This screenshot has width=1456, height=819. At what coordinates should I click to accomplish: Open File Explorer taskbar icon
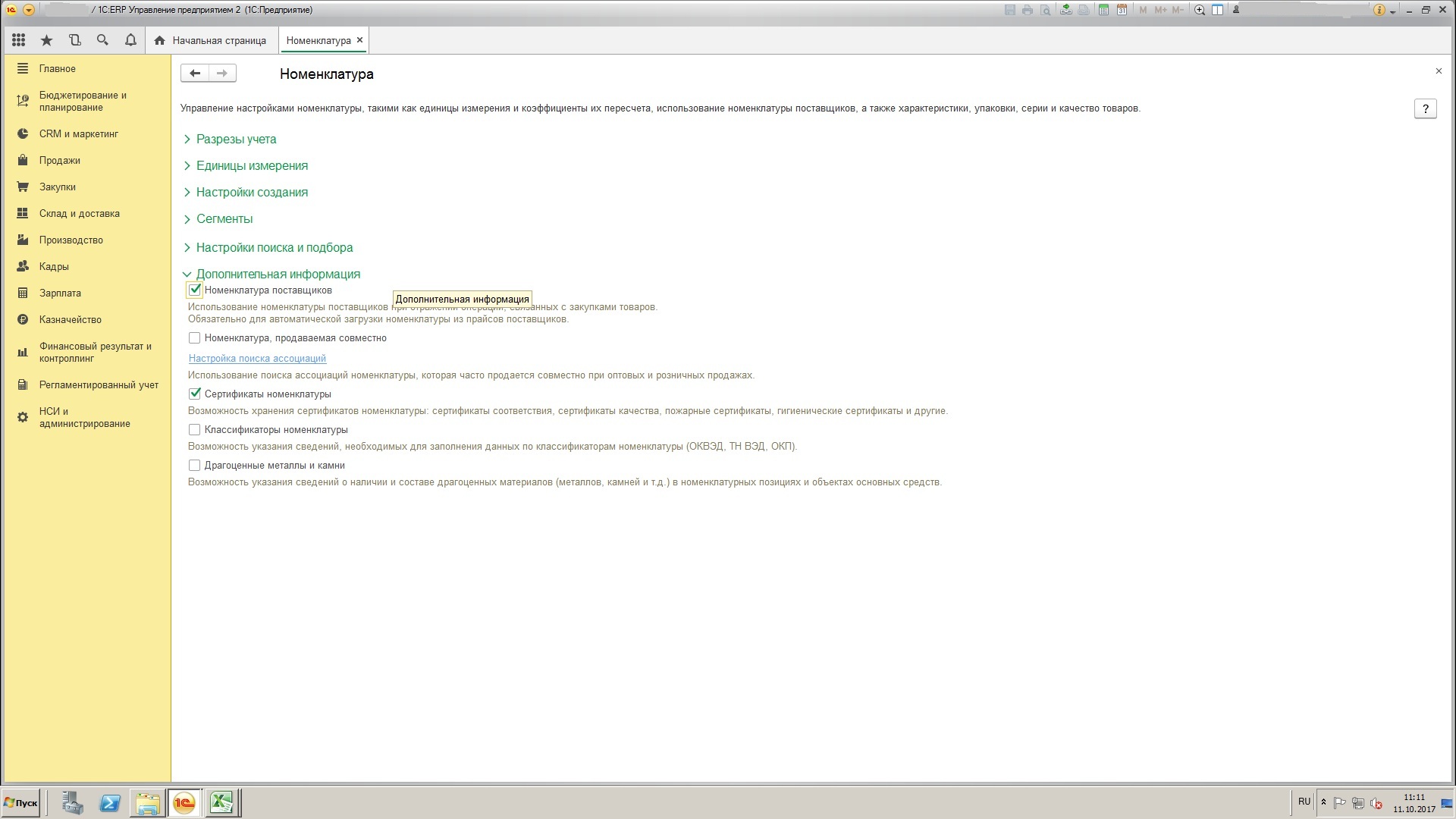[x=147, y=802]
